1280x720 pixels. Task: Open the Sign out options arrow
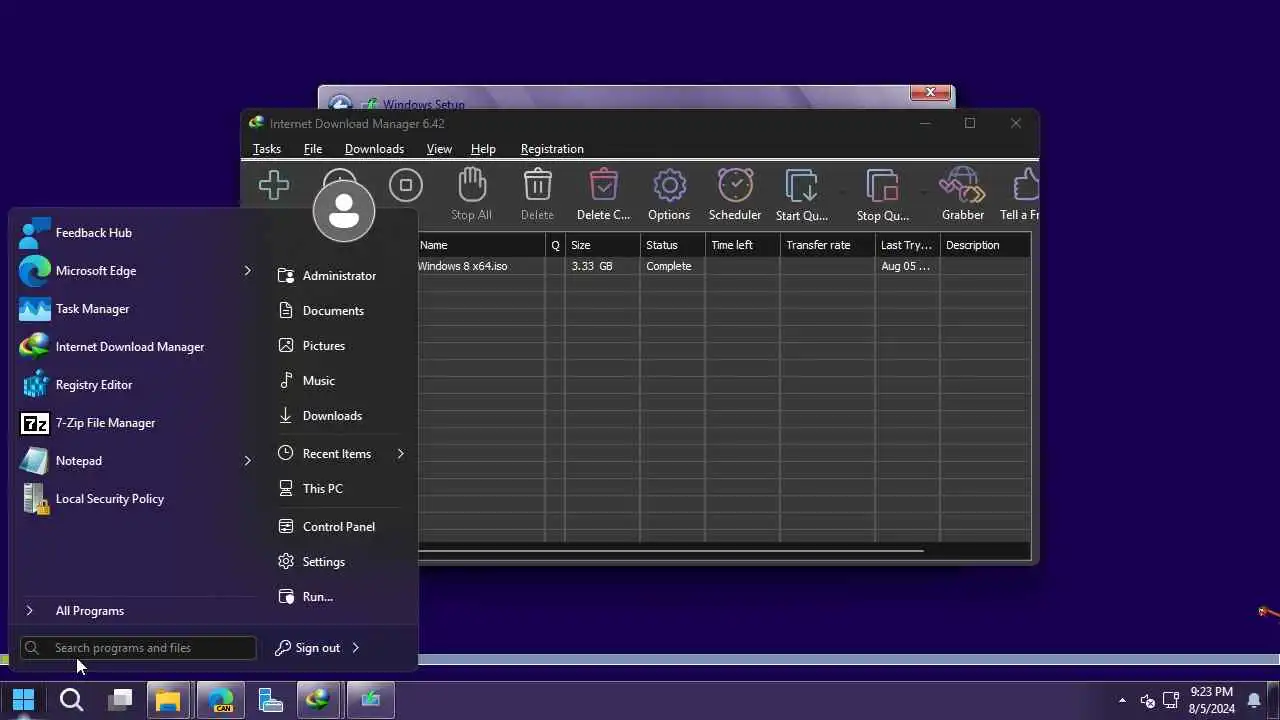[355, 648]
